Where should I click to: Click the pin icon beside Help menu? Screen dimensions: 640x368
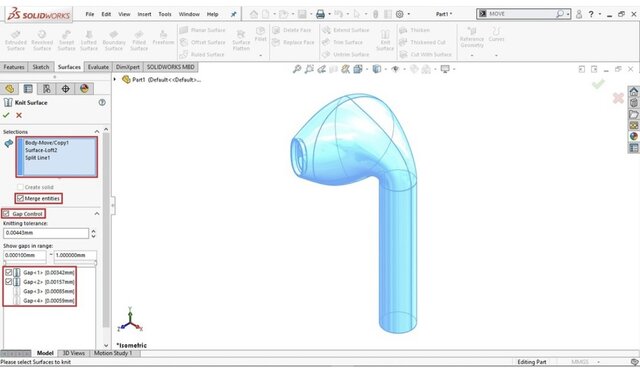[233, 14]
